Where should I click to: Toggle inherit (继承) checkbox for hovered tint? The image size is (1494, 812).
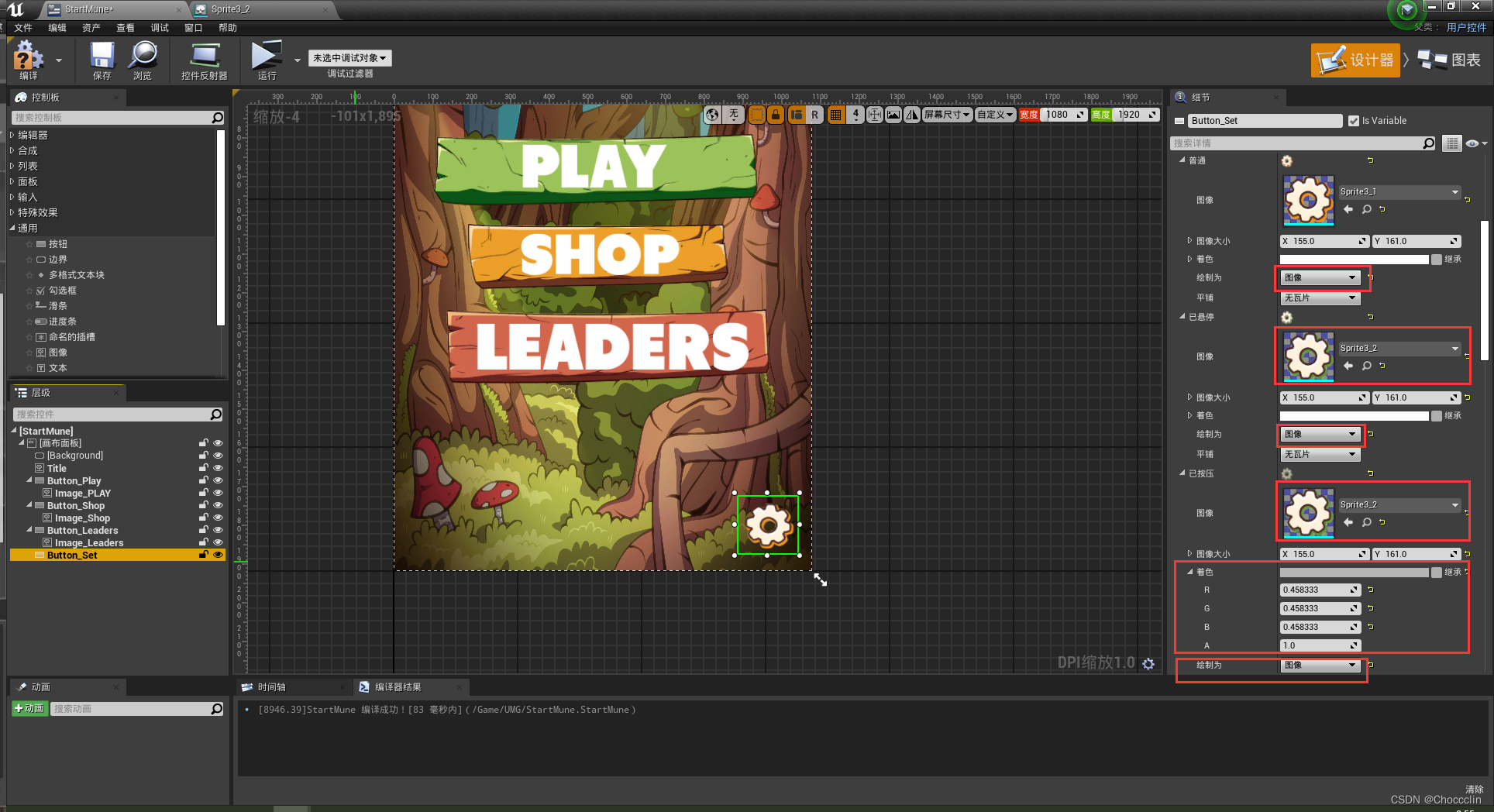click(1437, 416)
